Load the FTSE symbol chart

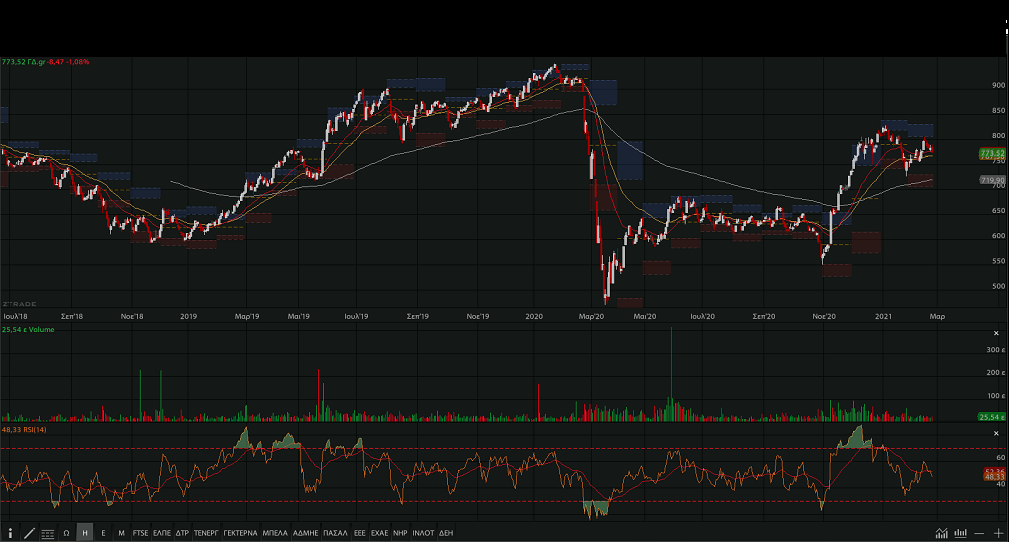tap(141, 533)
